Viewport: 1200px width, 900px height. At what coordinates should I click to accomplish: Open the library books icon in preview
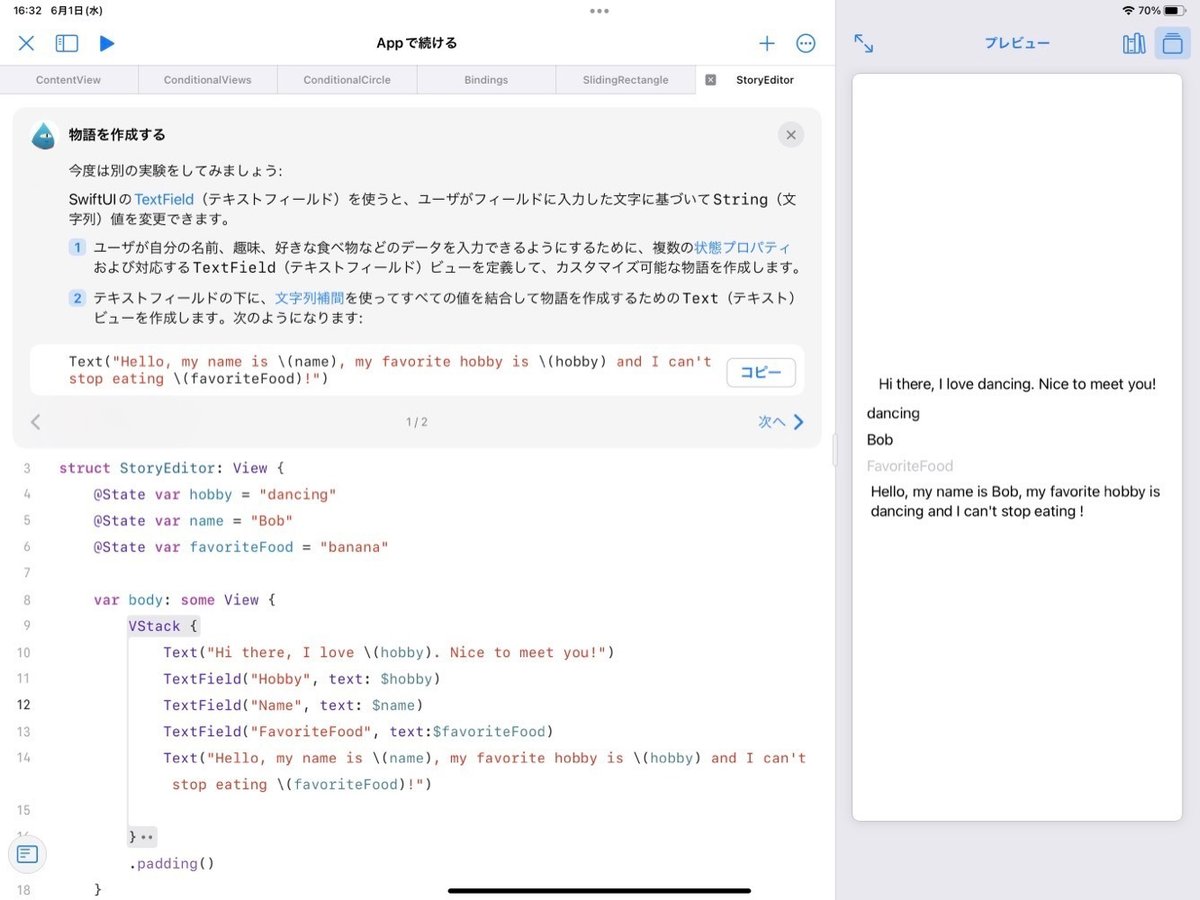(x=1134, y=43)
